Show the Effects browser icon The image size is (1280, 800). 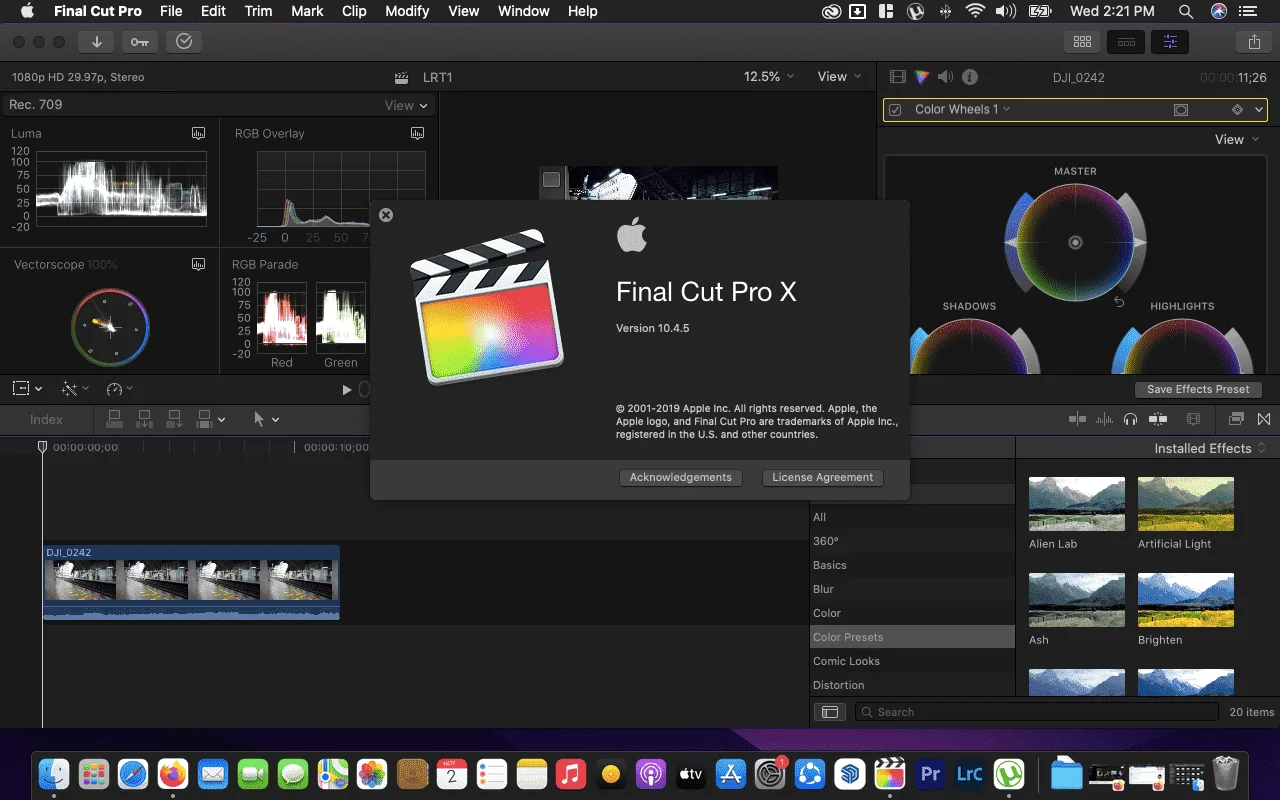1236,420
